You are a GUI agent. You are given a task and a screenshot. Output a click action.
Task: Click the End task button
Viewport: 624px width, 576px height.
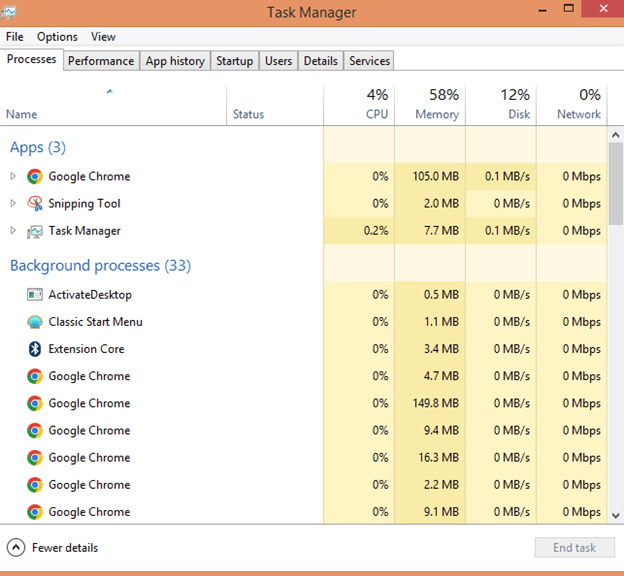point(575,548)
